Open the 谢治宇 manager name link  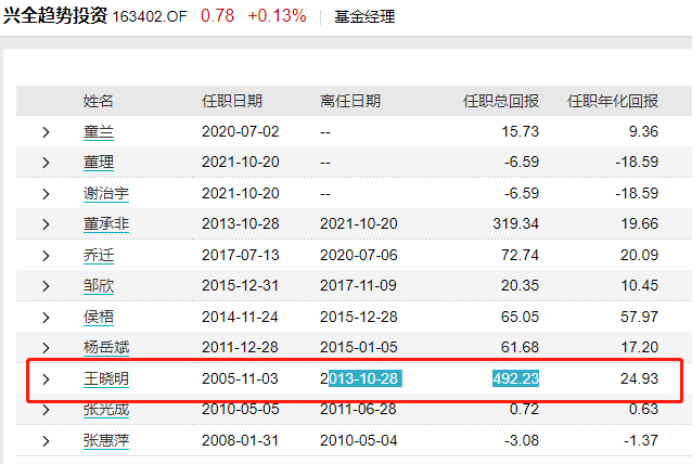(105, 193)
